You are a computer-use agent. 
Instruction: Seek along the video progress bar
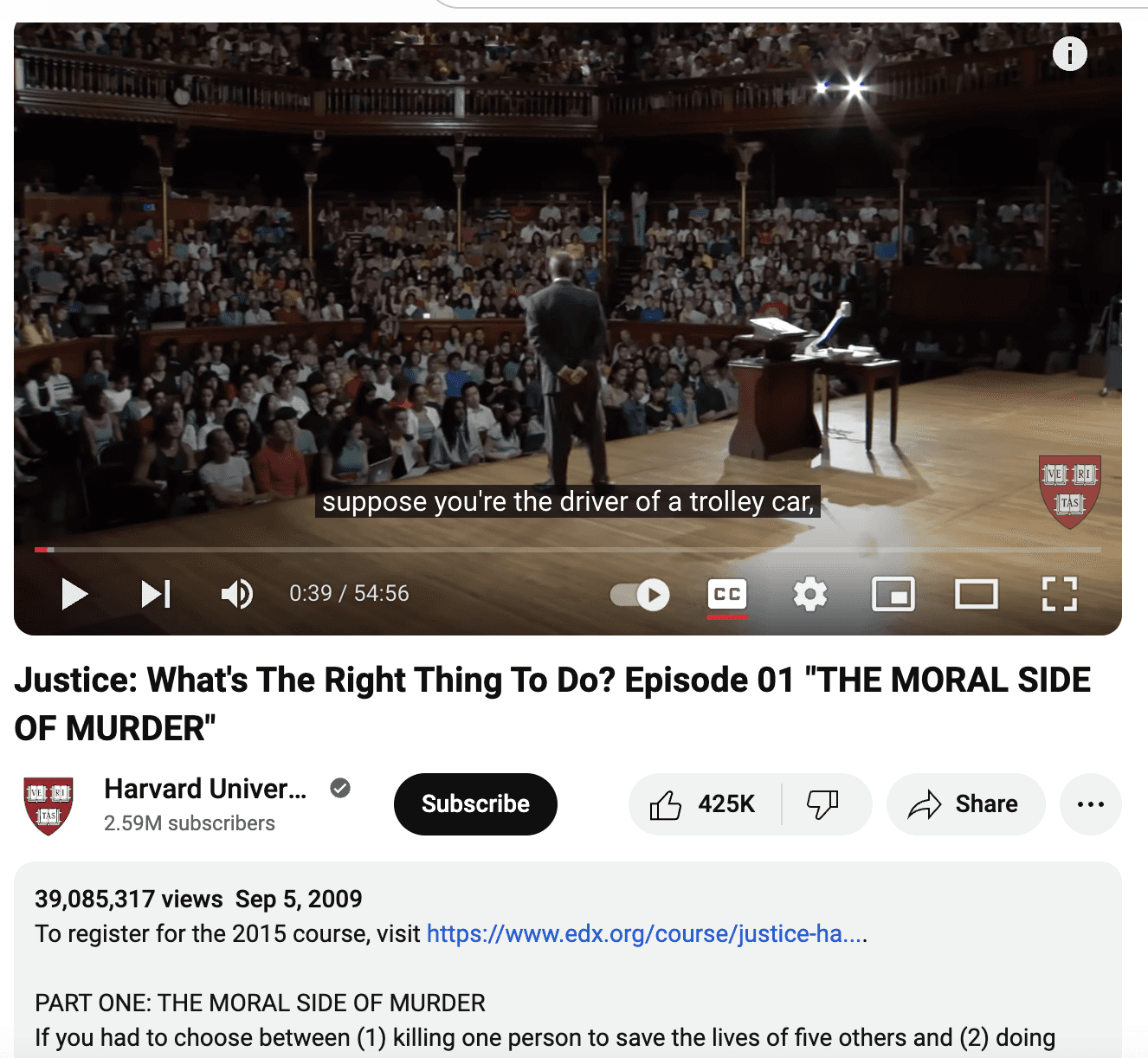(x=568, y=549)
